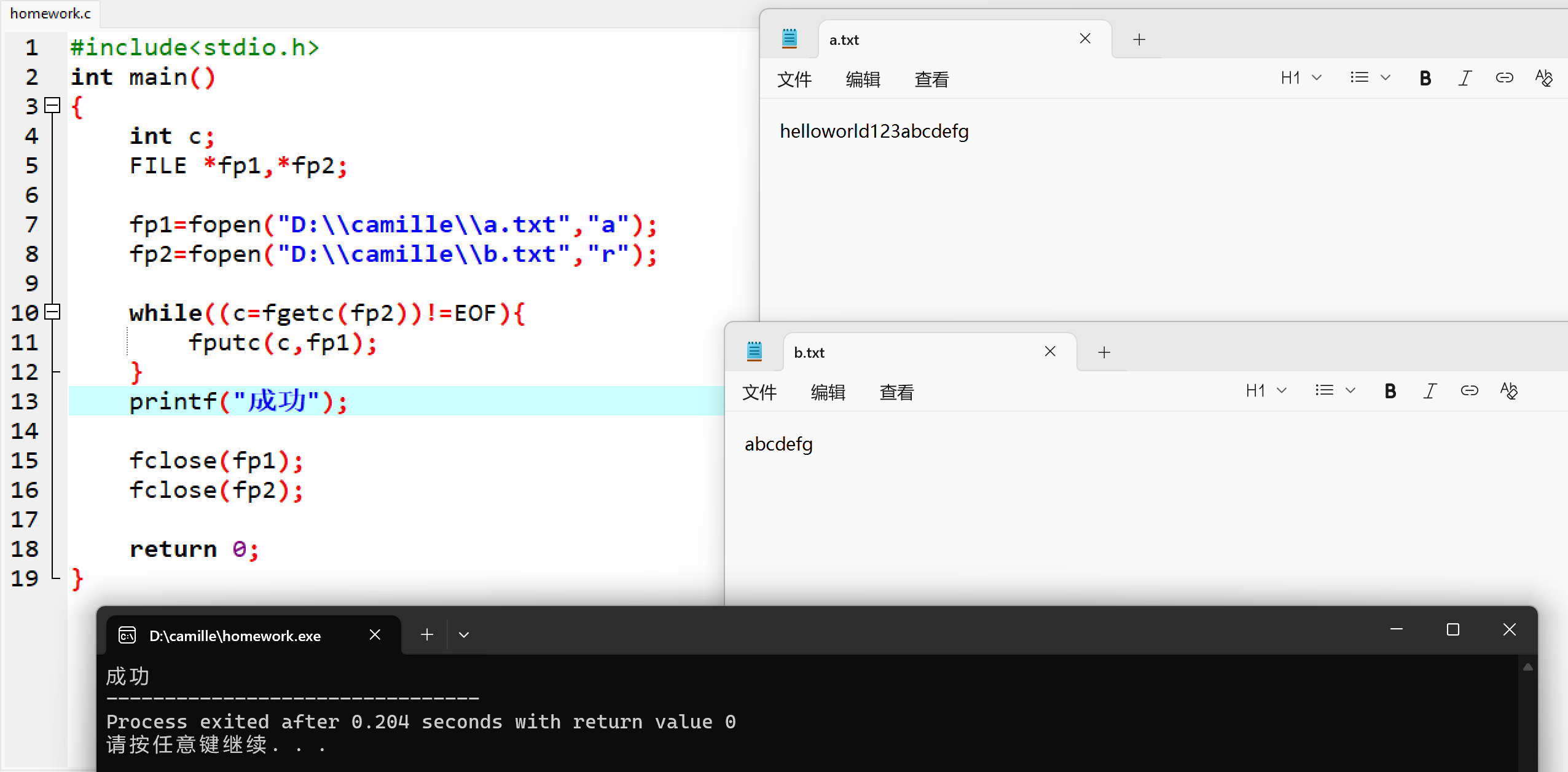Open terminal new tab dropdown chevron
The height and width of the screenshot is (772, 1568).
(464, 635)
